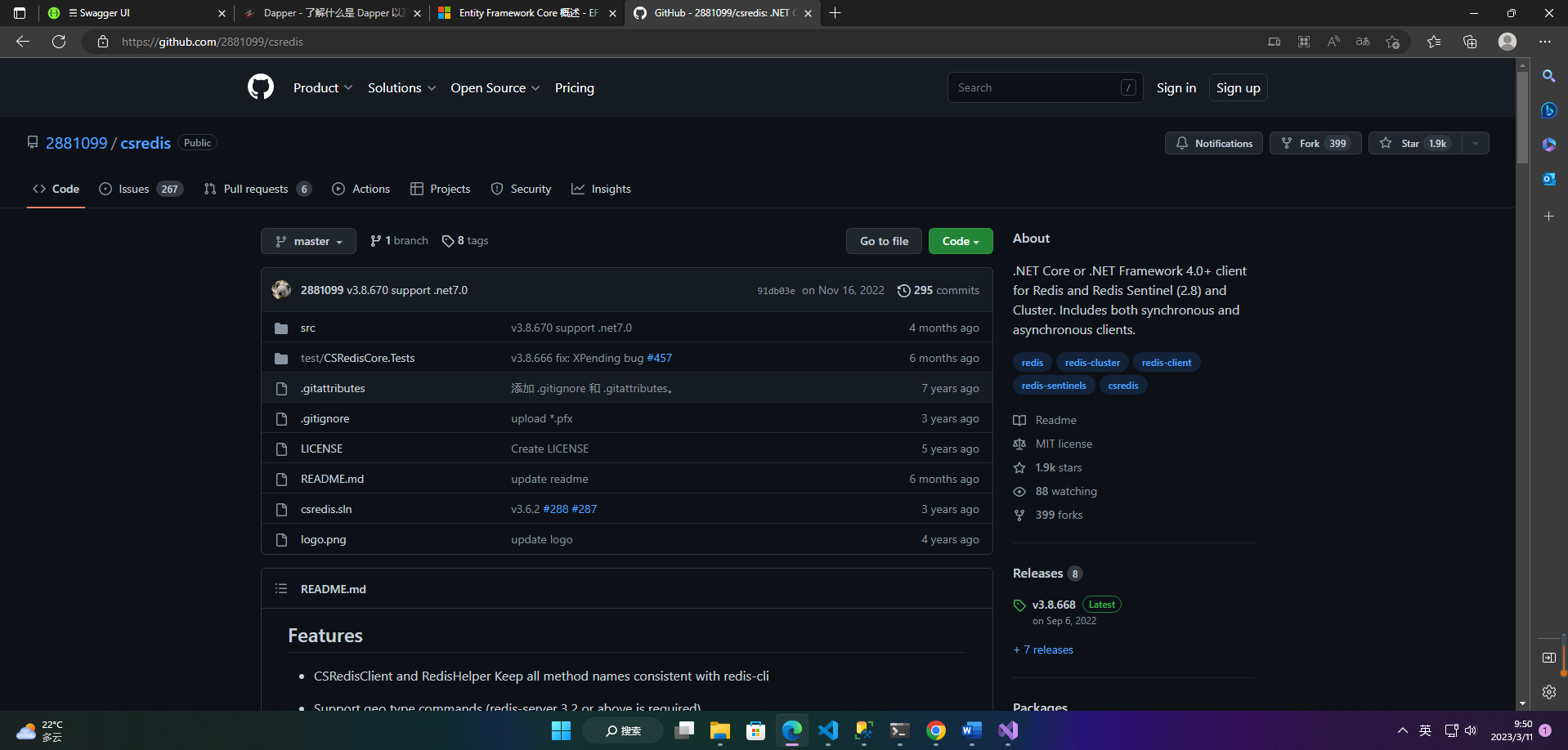
Task: Switch to the Swagger UI tab
Action: [x=136, y=13]
